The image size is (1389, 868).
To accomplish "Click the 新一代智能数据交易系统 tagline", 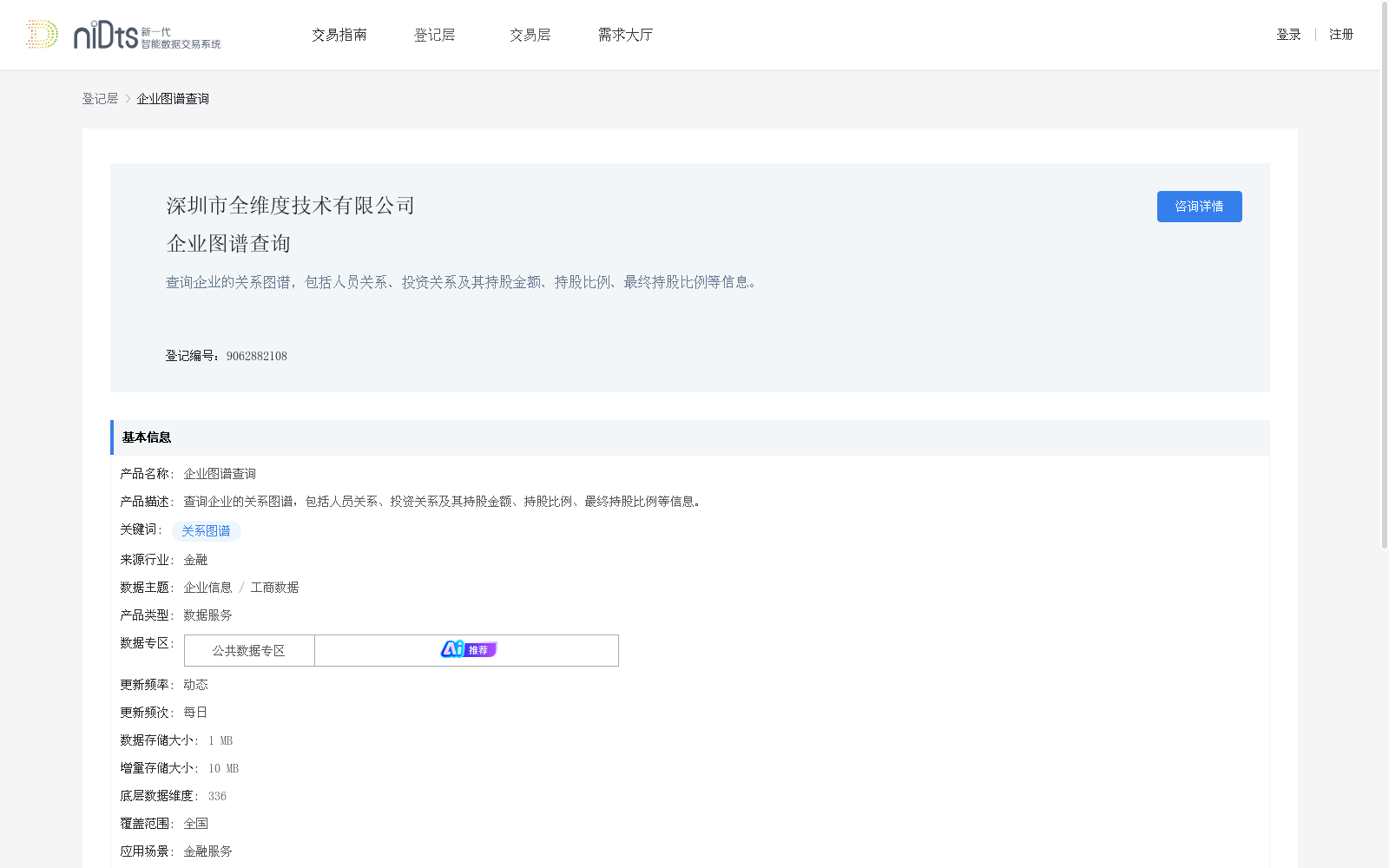I will (181, 38).
